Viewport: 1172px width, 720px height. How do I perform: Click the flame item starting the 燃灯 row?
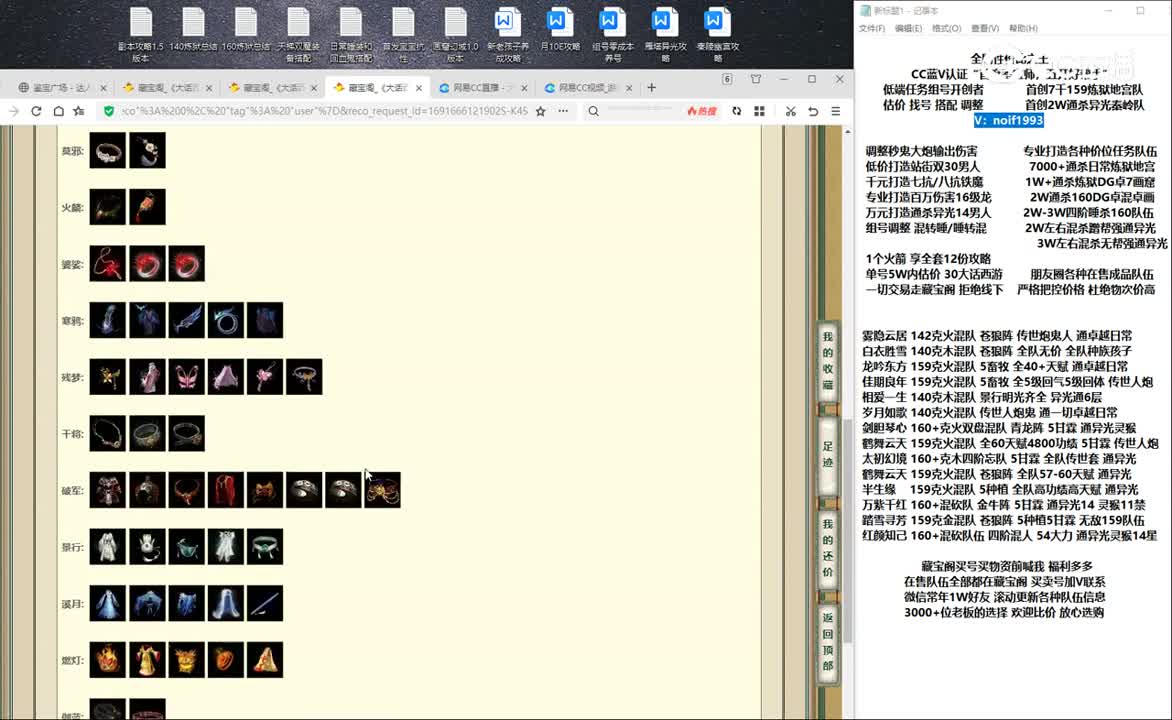click(108, 660)
